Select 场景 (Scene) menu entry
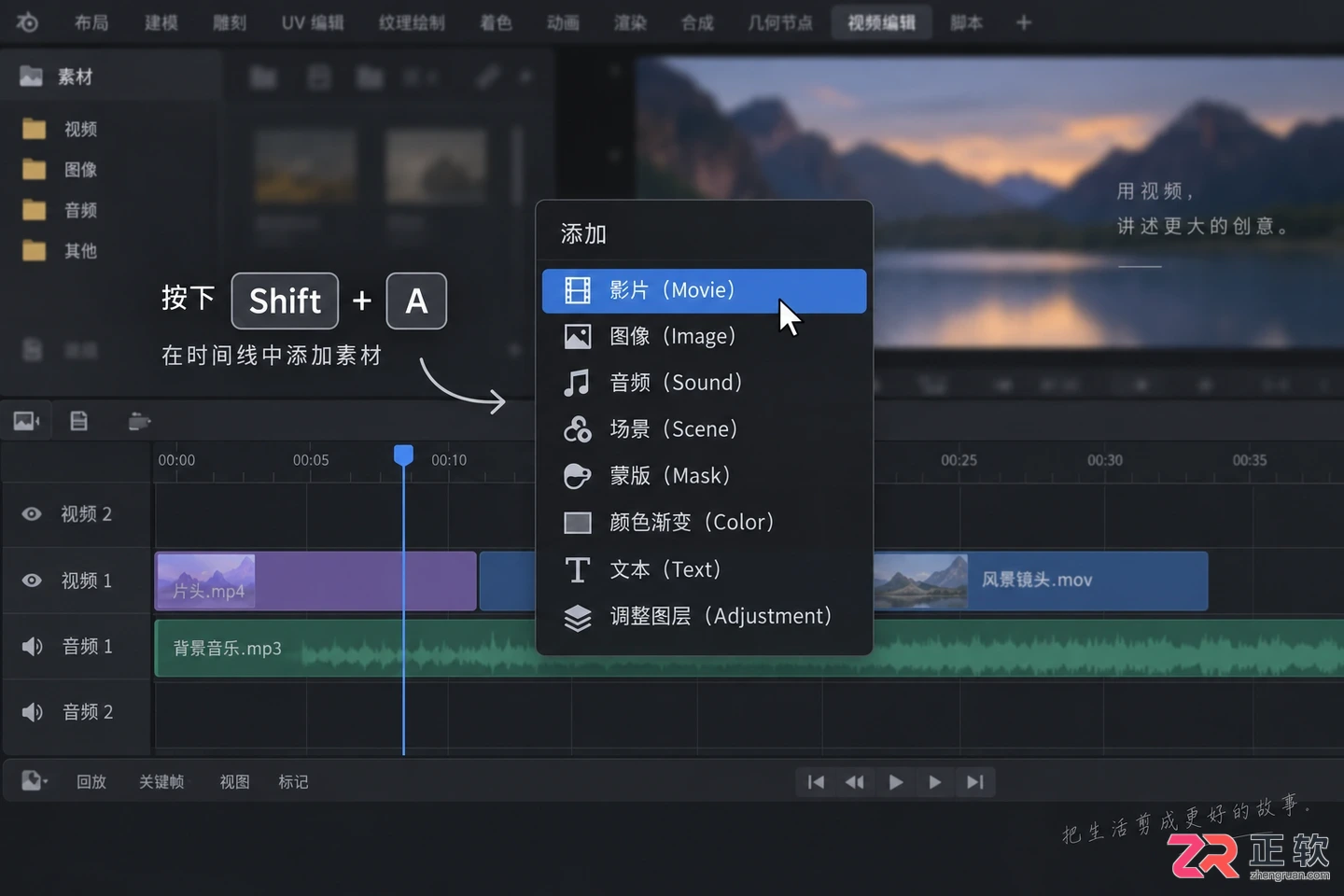 pos(704,429)
